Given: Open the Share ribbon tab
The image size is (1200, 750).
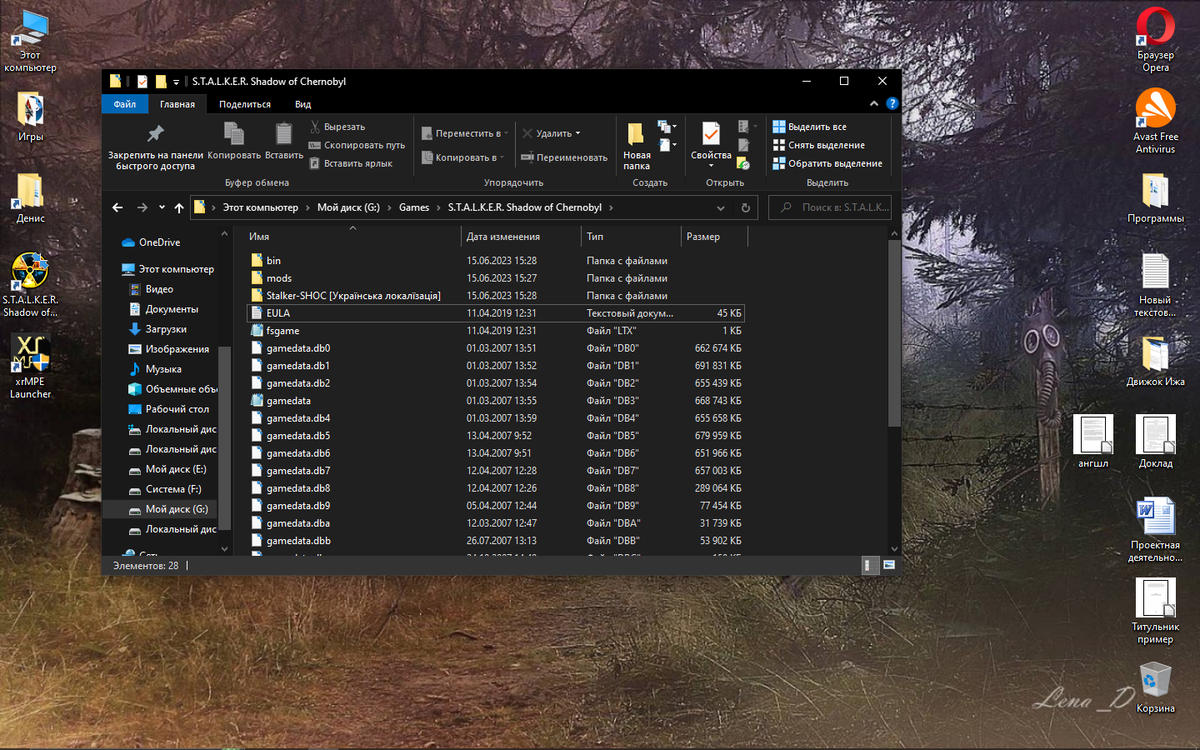Looking at the screenshot, I should click(245, 104).
